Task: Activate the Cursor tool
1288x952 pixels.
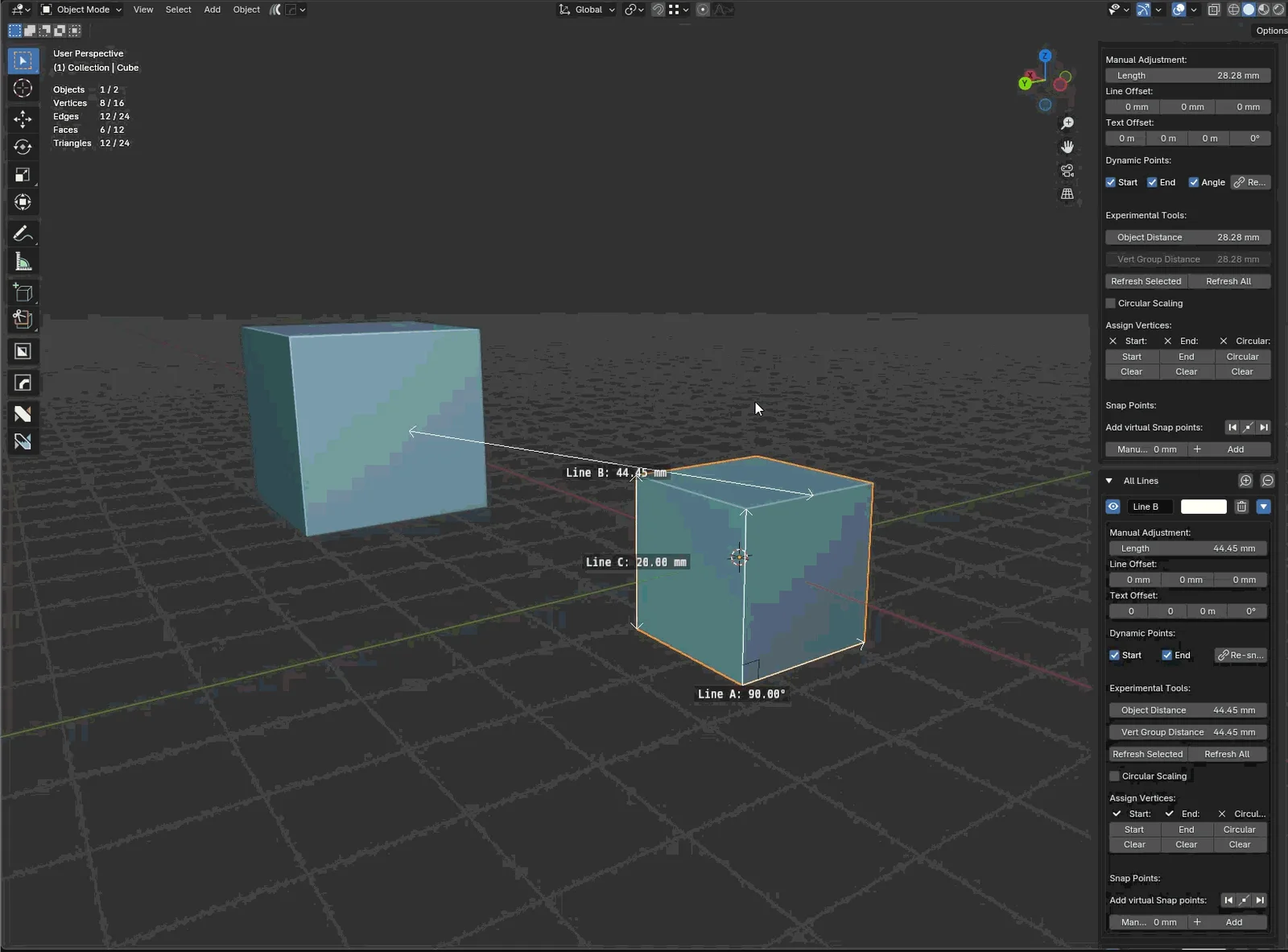Action: (23, 89)
